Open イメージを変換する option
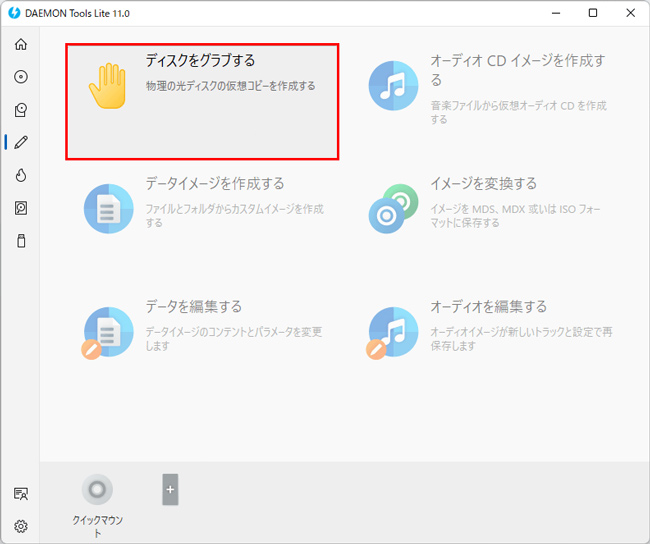 (x=484, y=183)
